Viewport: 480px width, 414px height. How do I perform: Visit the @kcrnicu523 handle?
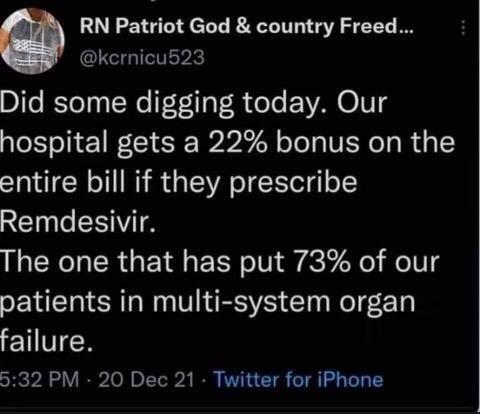point(142,57)
